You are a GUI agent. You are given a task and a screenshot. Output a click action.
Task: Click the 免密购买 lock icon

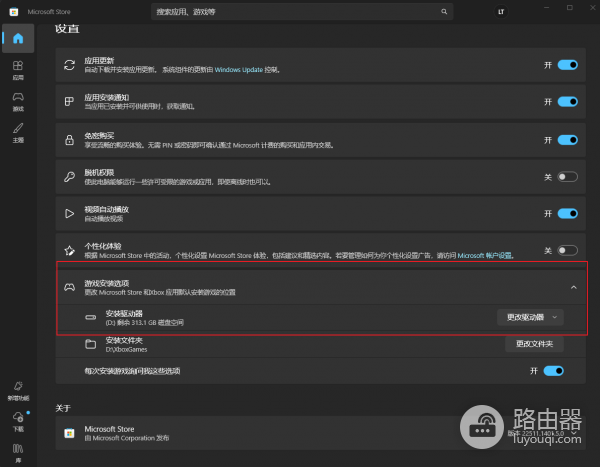69,140
